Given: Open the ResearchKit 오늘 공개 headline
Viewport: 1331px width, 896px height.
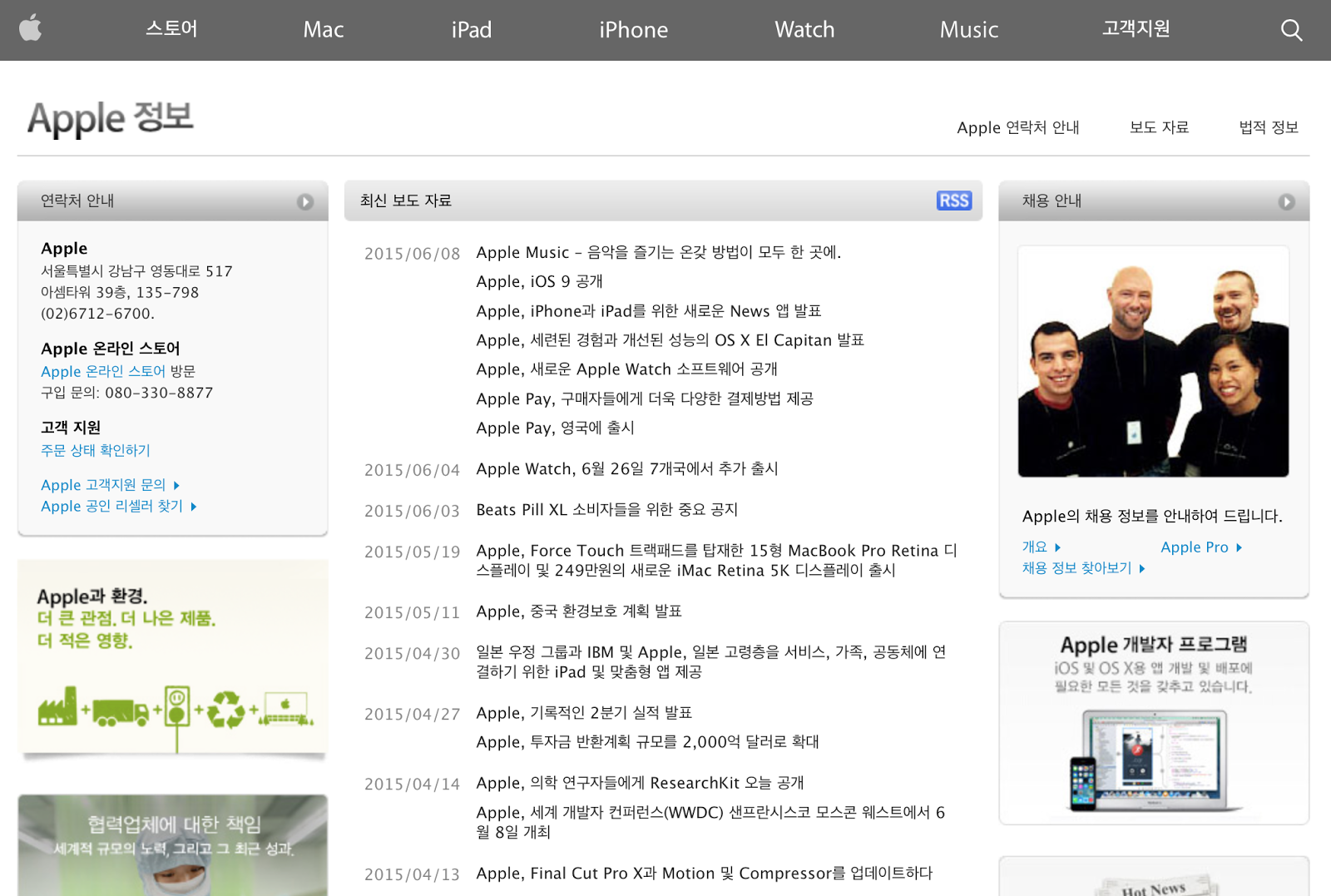Looking at the screenshot, I should click(640, 783).
